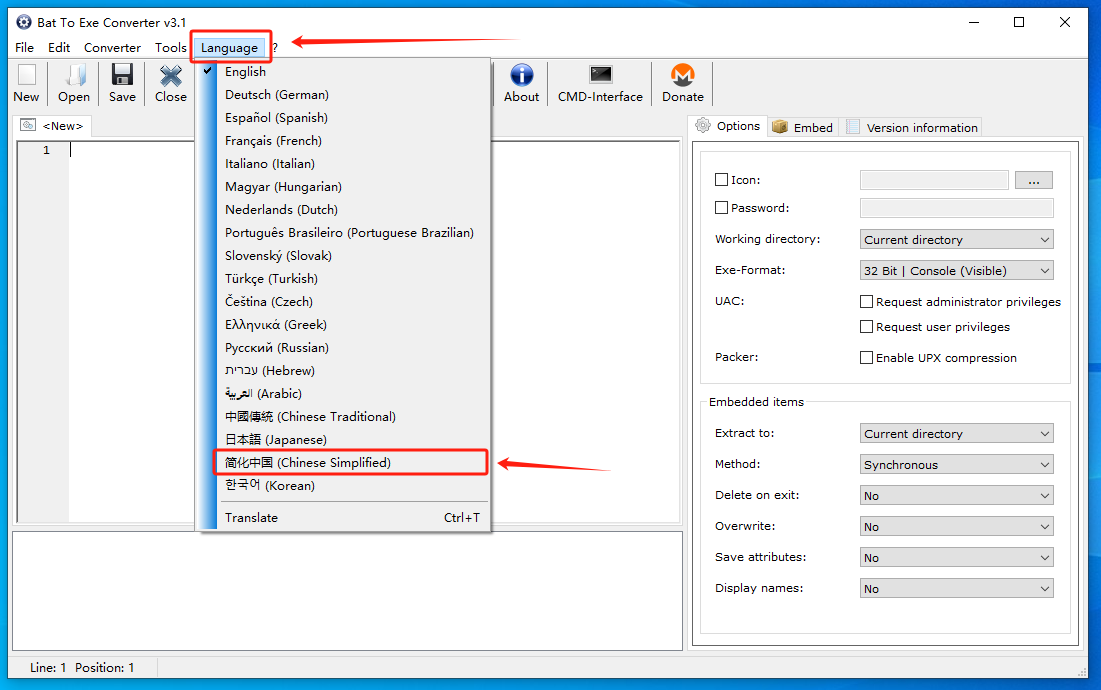The height and width of the screenshot is (690, 1101).
Task: Click the Language menu
Action: tap(230, 48)
